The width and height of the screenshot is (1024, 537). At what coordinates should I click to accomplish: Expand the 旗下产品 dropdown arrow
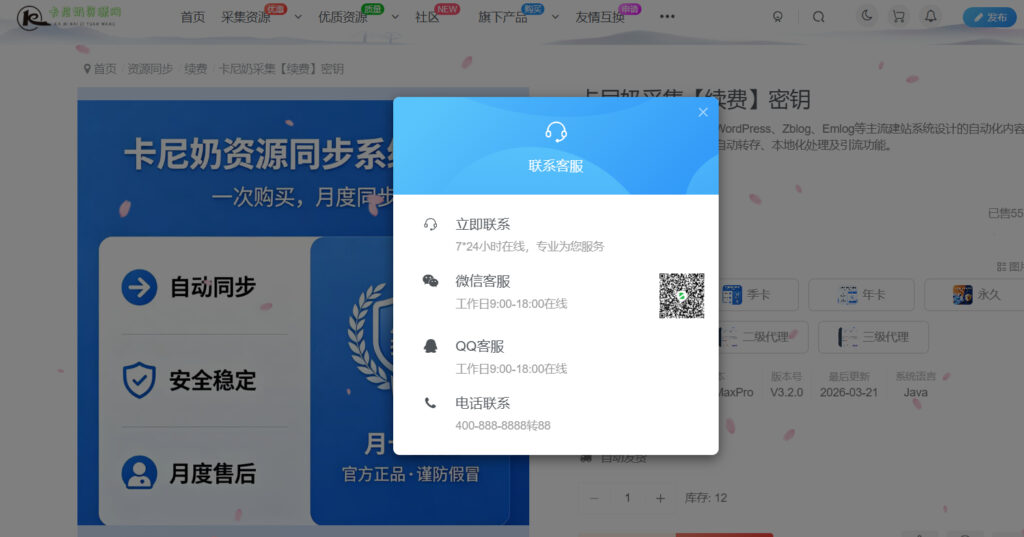coord(555,17)
